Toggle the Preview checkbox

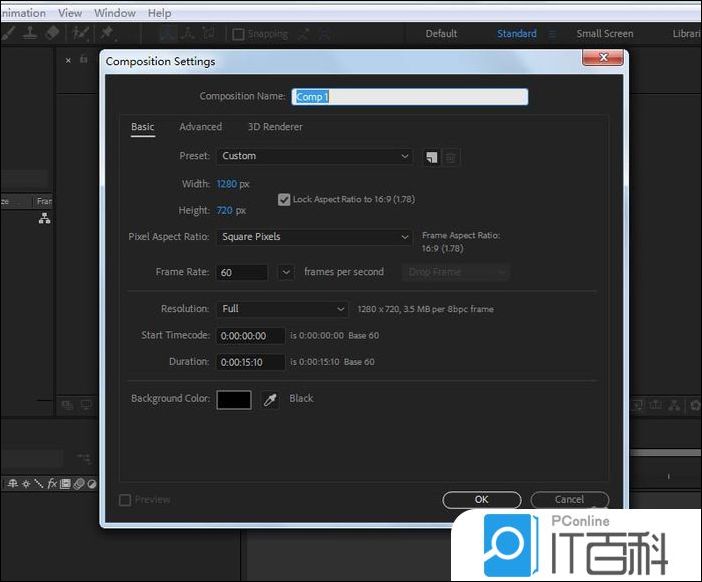tap(126, 500)
